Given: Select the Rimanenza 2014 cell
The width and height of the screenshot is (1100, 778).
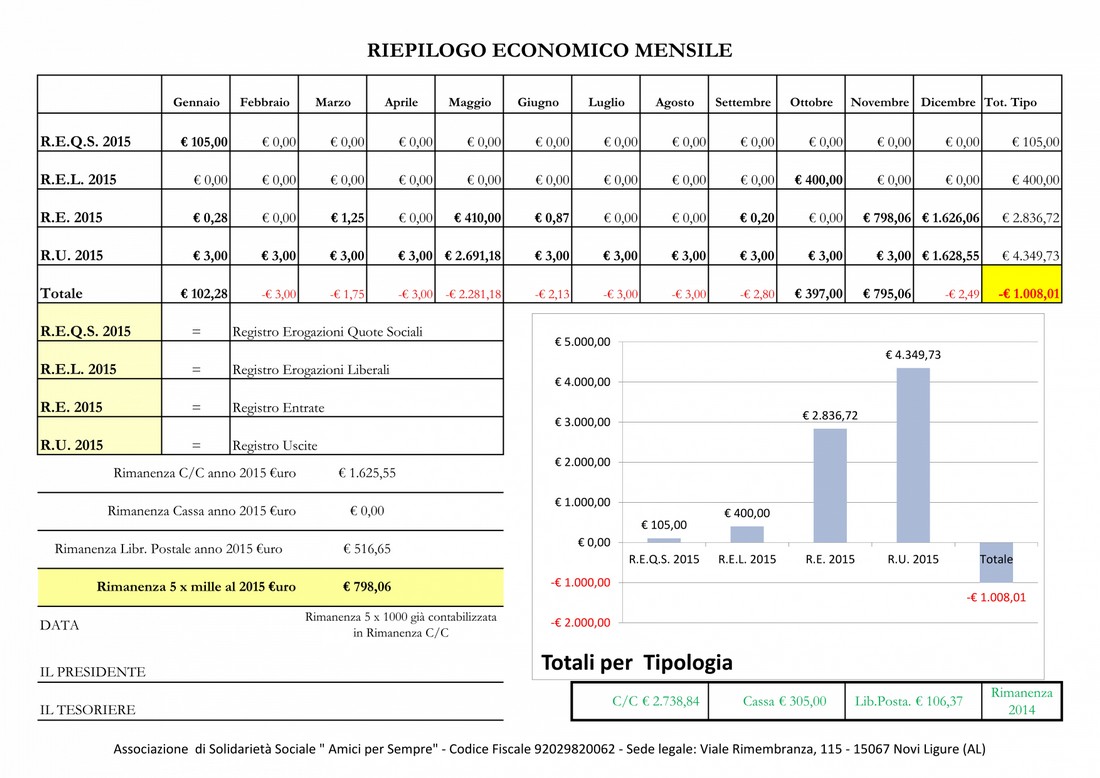Looking at the screenshot, I should coord(1021,701).
